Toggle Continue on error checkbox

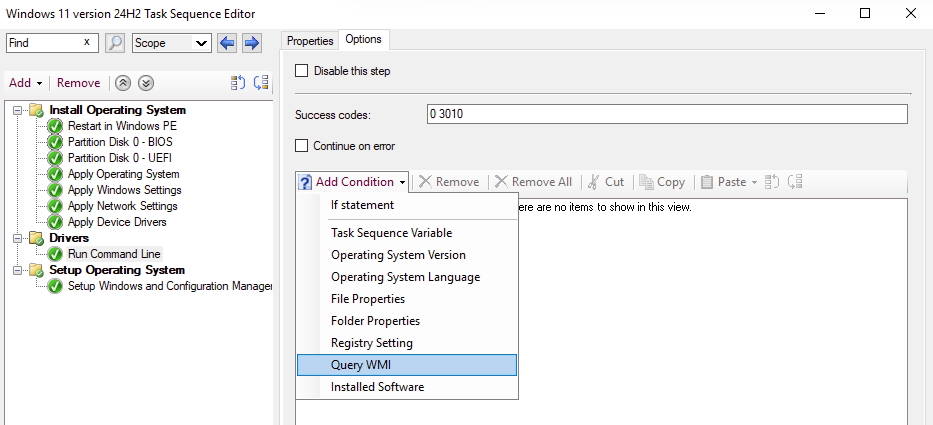302,146
